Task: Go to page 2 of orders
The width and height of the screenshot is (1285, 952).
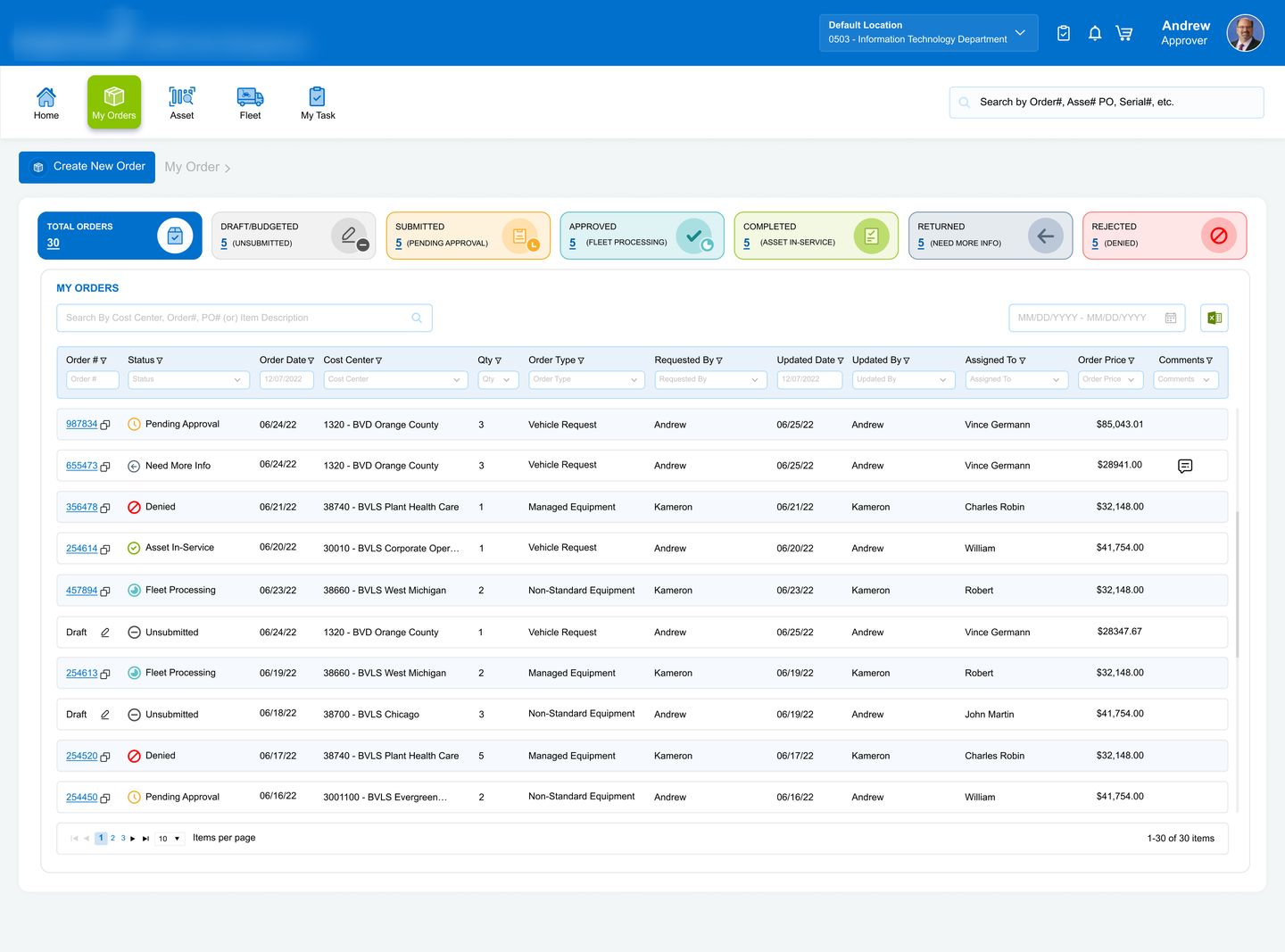Action: coord(112,839)
